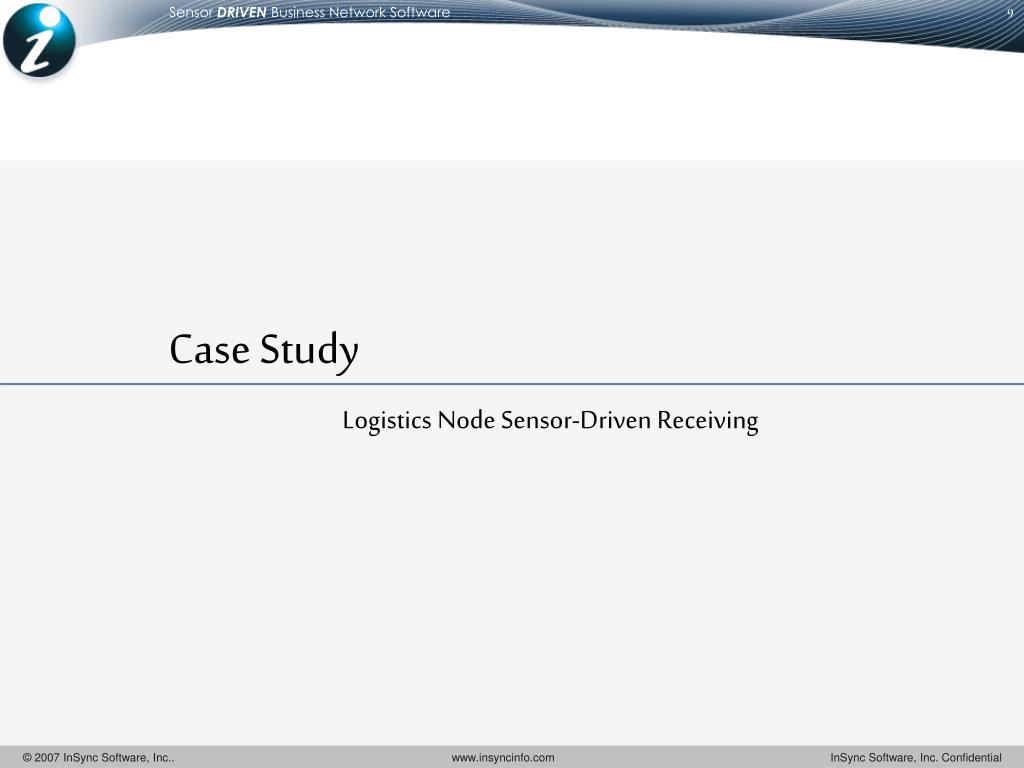1024x768 pixels.
Task: Click the InSync round 'i' logo
Action: click(39, 40)
